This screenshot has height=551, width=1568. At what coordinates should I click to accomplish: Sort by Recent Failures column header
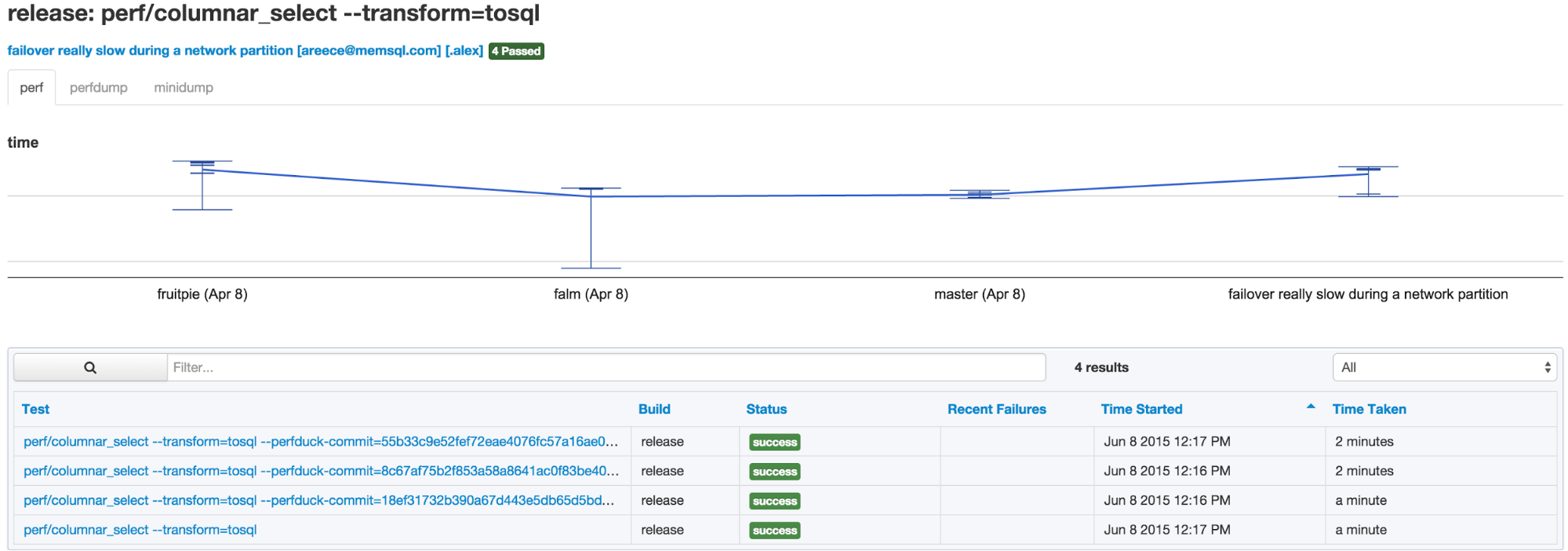coord(996,409)
